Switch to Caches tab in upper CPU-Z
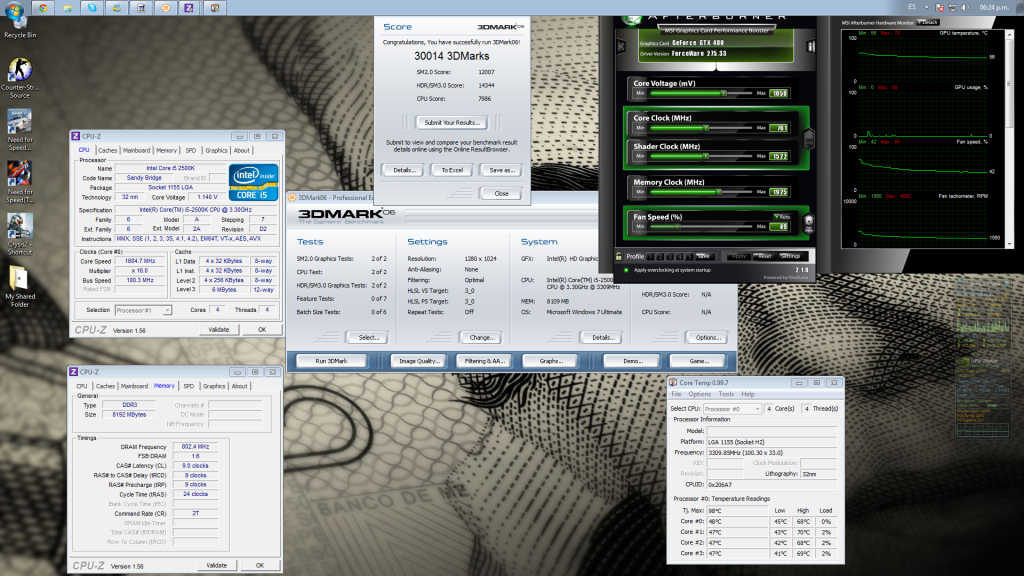The height and width of the screenshot is (576, 1024). (x=107, y=150)
